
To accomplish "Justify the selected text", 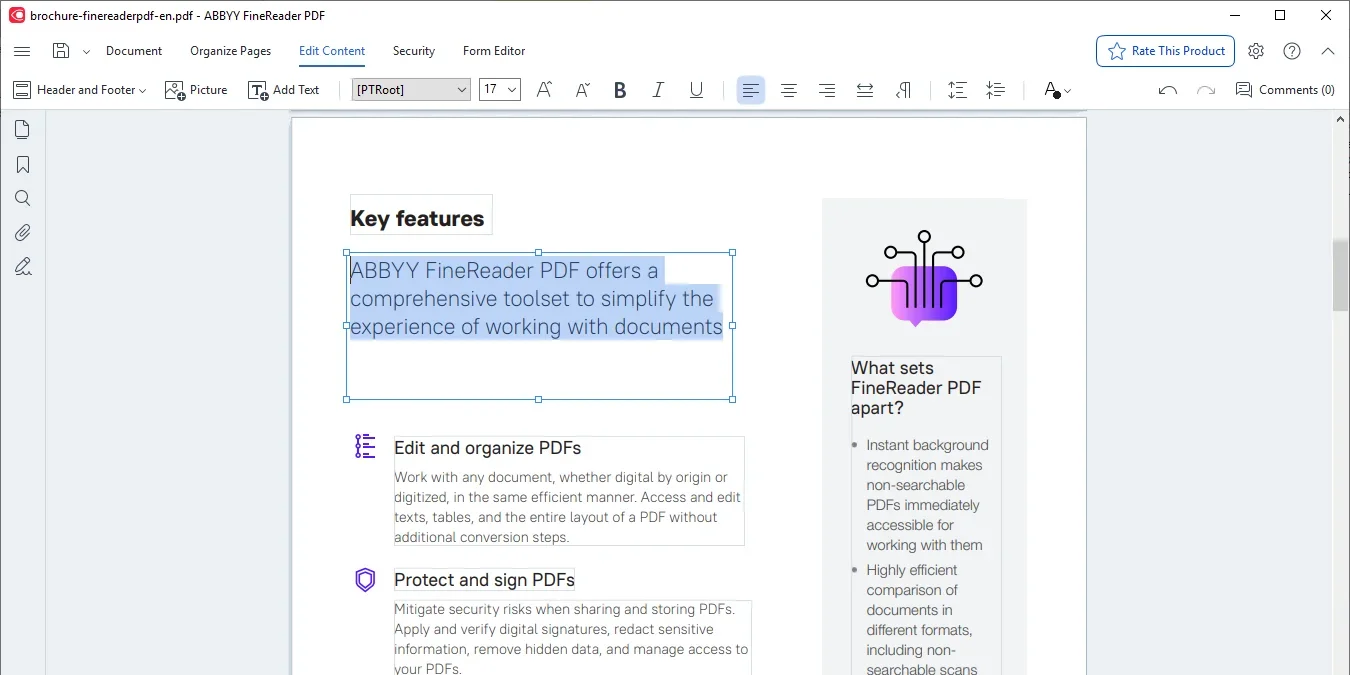I will pyautogui.click(x=865, y=90).
